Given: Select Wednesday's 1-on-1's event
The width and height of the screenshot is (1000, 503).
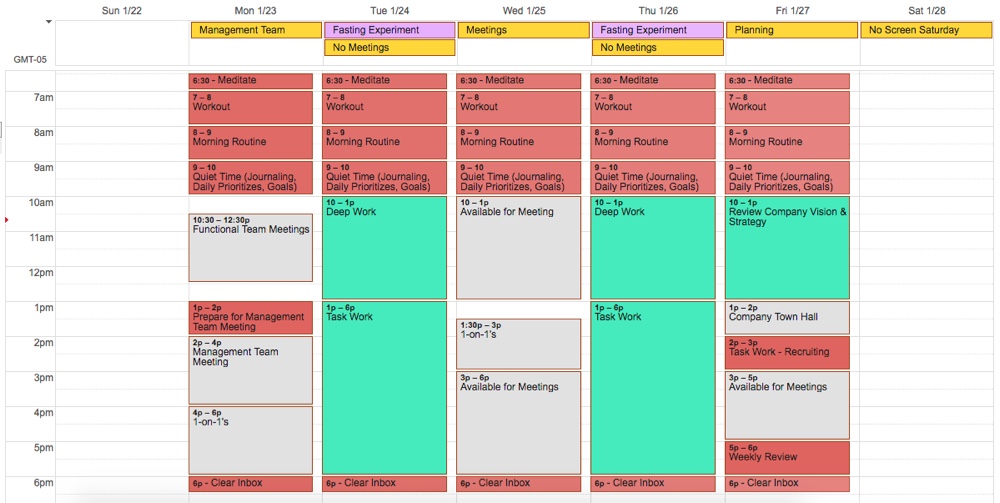Looking at the screenshot, I should (518, 343).
